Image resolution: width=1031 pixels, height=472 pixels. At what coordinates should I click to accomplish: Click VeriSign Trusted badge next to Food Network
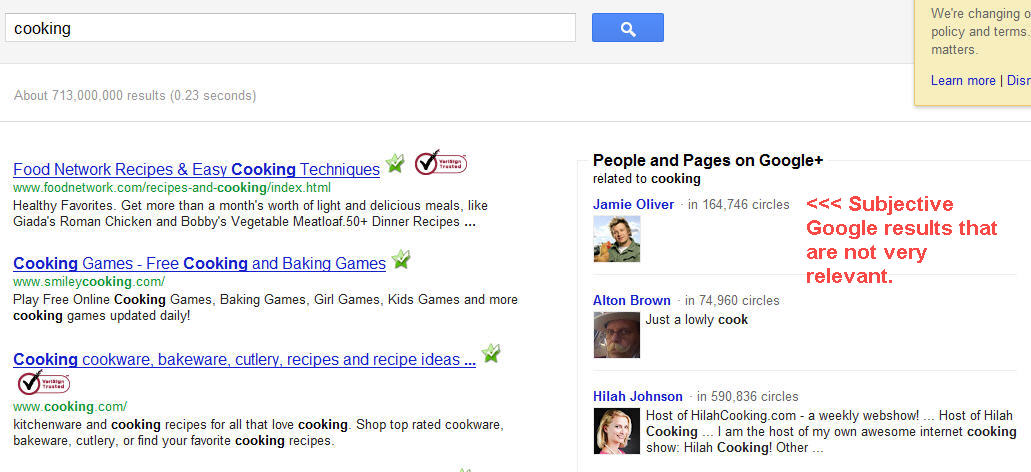click(441, 162)
